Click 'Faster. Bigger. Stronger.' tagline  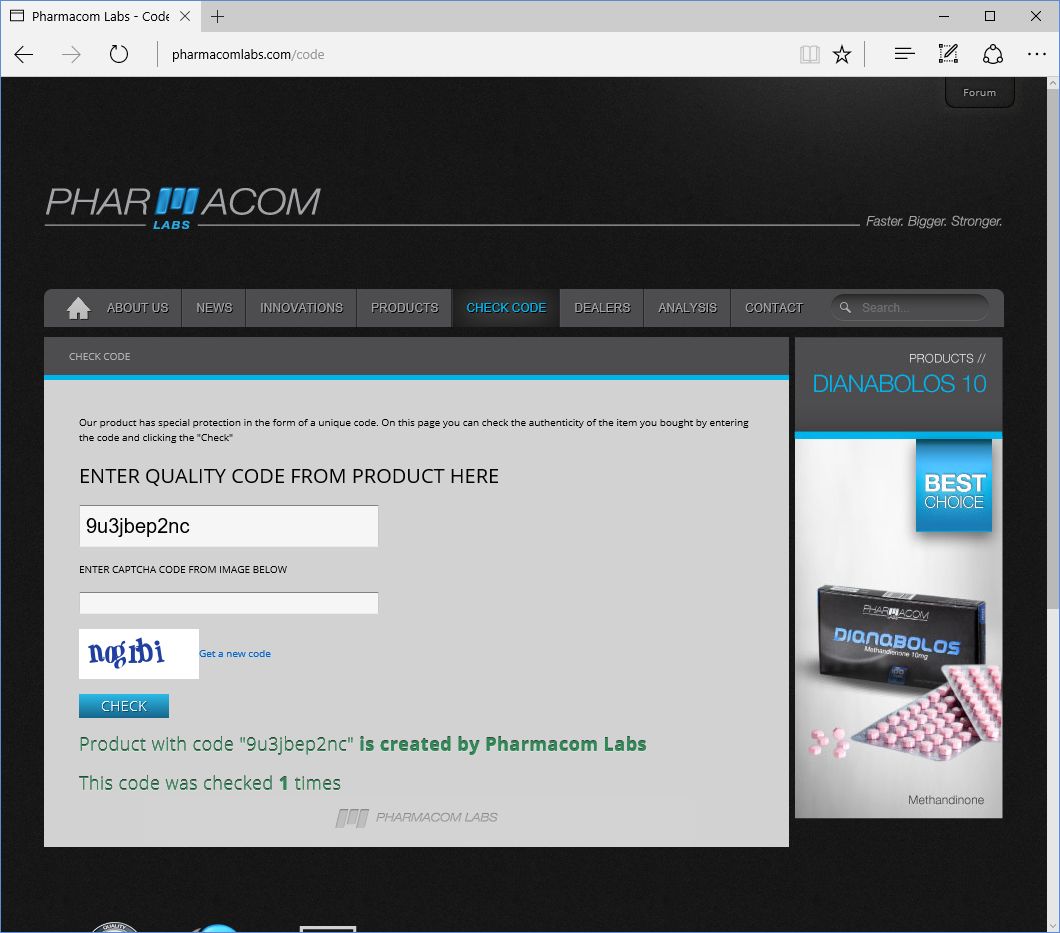coord(934,222)
